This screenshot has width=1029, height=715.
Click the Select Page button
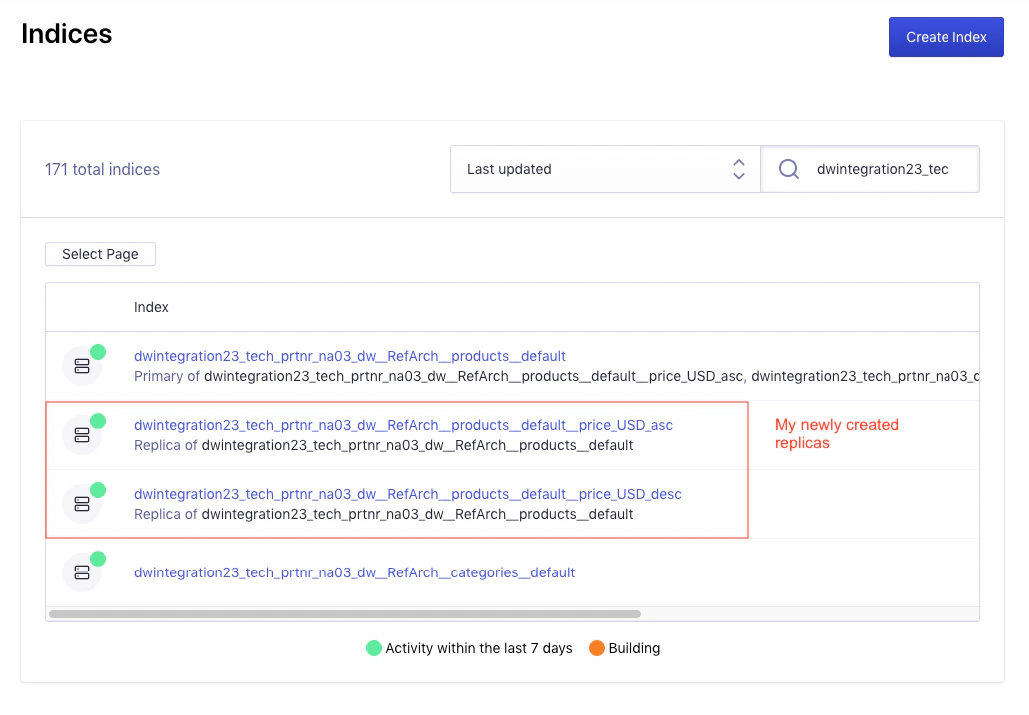point(100,254)
